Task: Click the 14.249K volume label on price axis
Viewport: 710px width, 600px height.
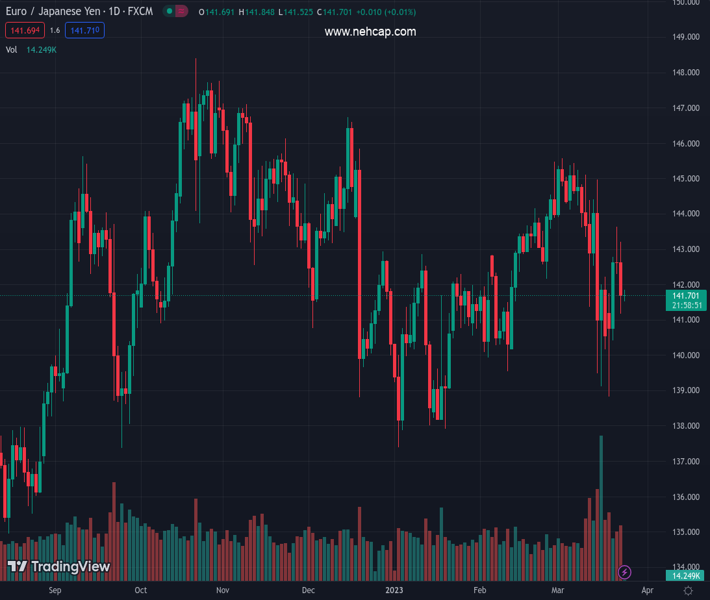Action: (x=685, y=575)
